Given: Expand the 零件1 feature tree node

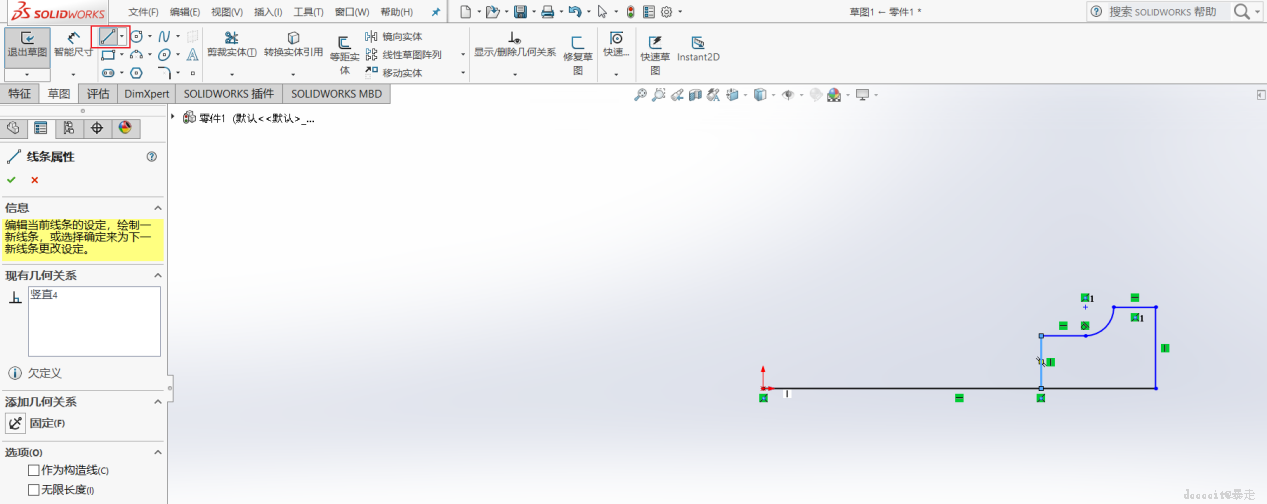Looking at the screenshot, I should (x=174, y=118).
